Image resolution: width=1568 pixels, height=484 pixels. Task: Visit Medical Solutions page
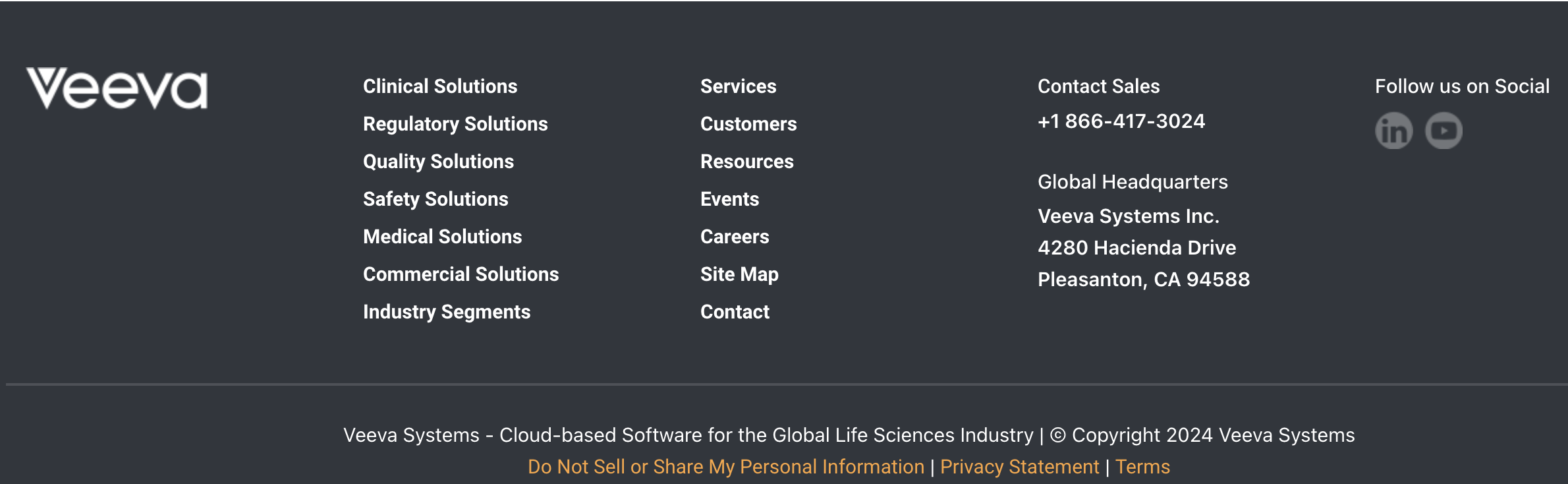coord(442,237)
